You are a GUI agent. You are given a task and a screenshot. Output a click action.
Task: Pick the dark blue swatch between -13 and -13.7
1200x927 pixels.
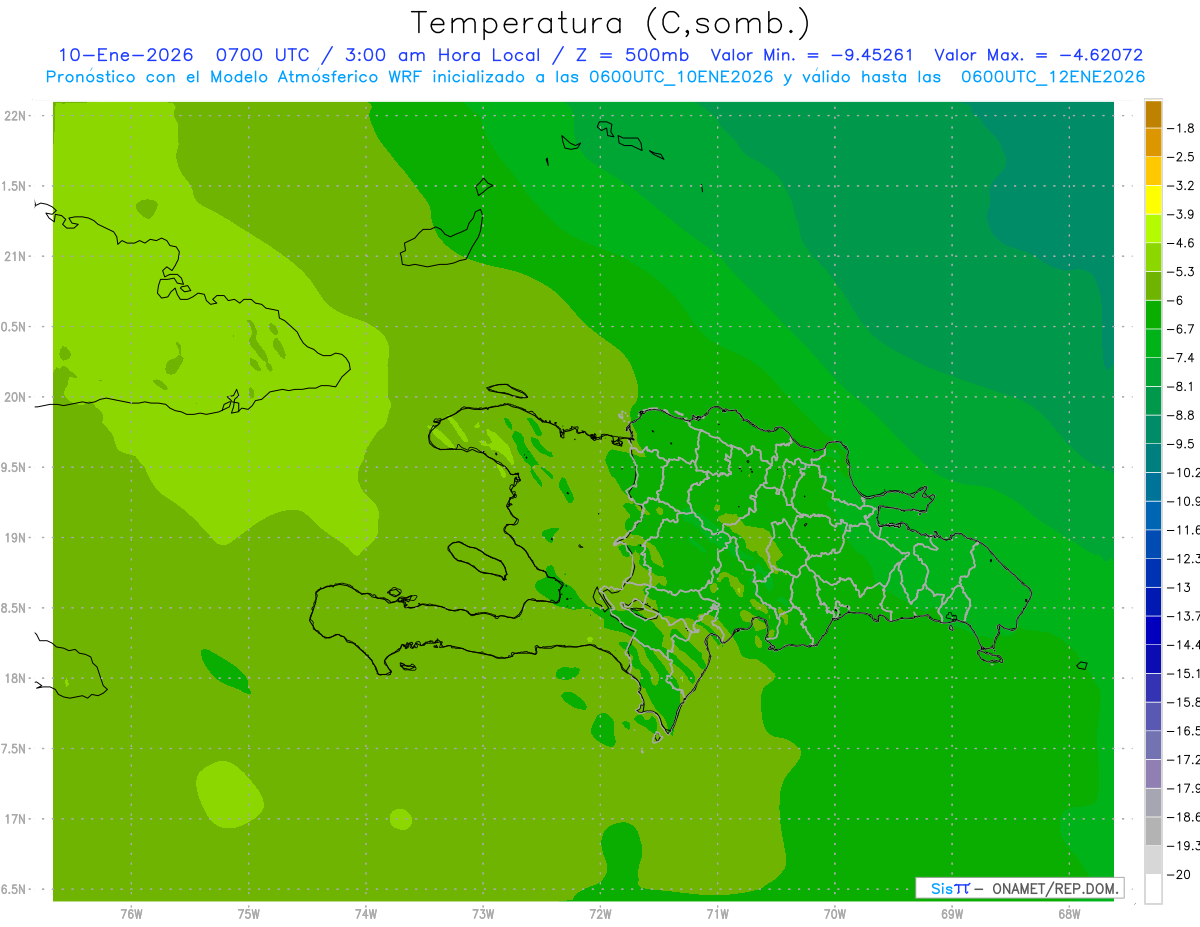coord(1153,601)
